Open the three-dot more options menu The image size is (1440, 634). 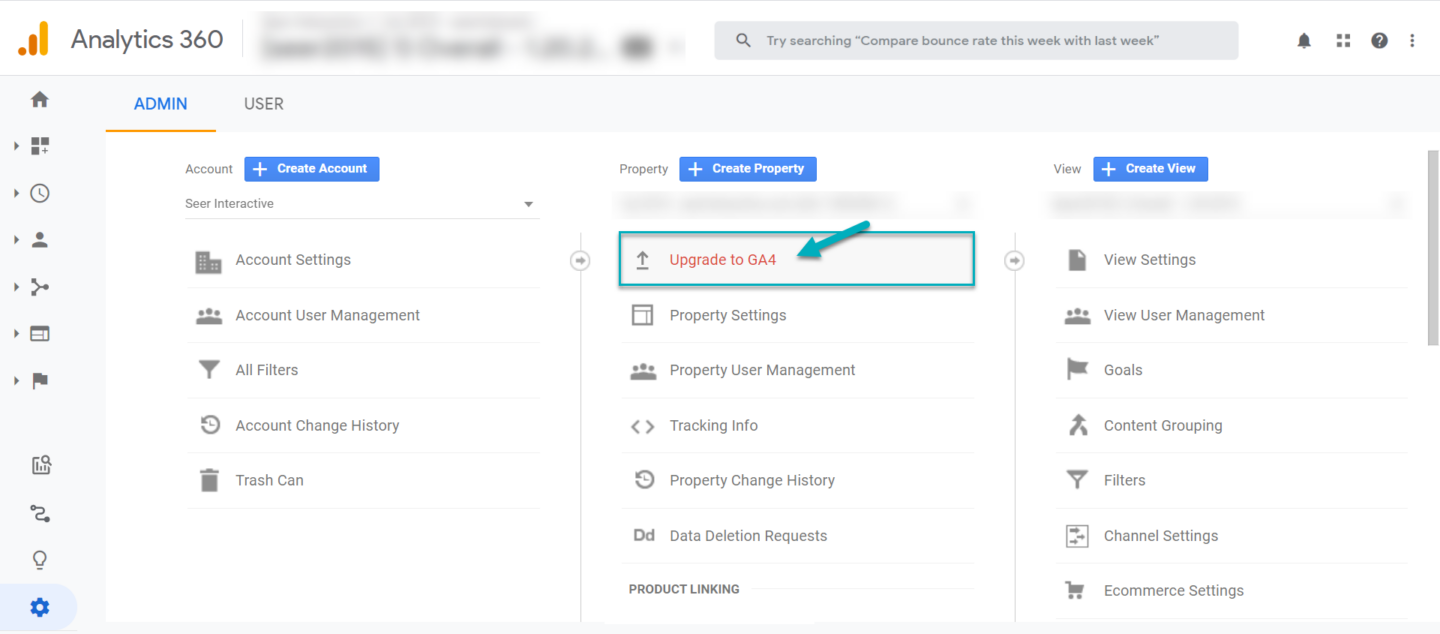click(1412, 41)
